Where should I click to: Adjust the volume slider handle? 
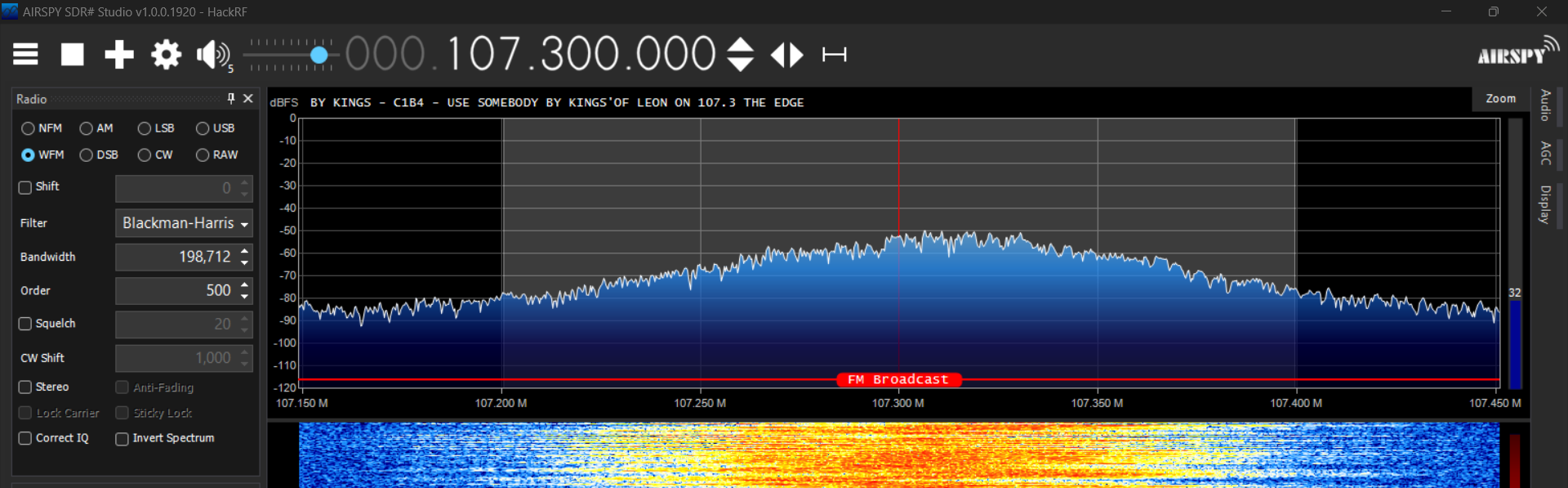pos(319,55)
